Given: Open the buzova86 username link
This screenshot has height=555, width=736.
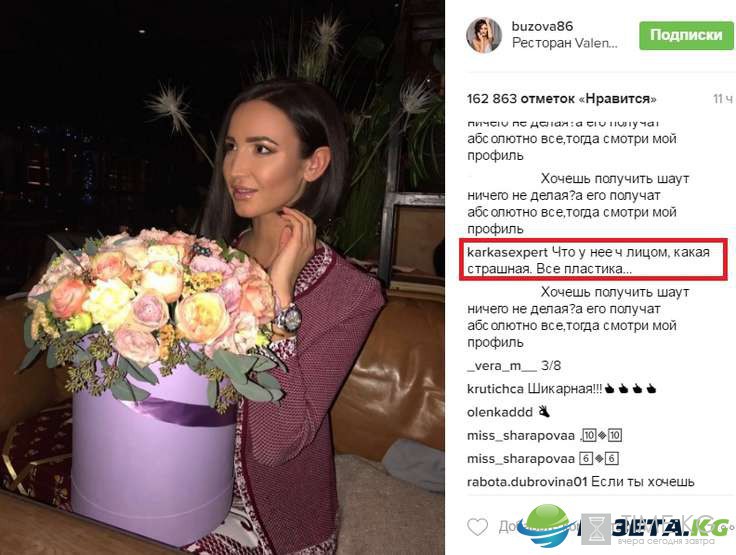Looking at the screenshot, I should click(x=542, y=26).
